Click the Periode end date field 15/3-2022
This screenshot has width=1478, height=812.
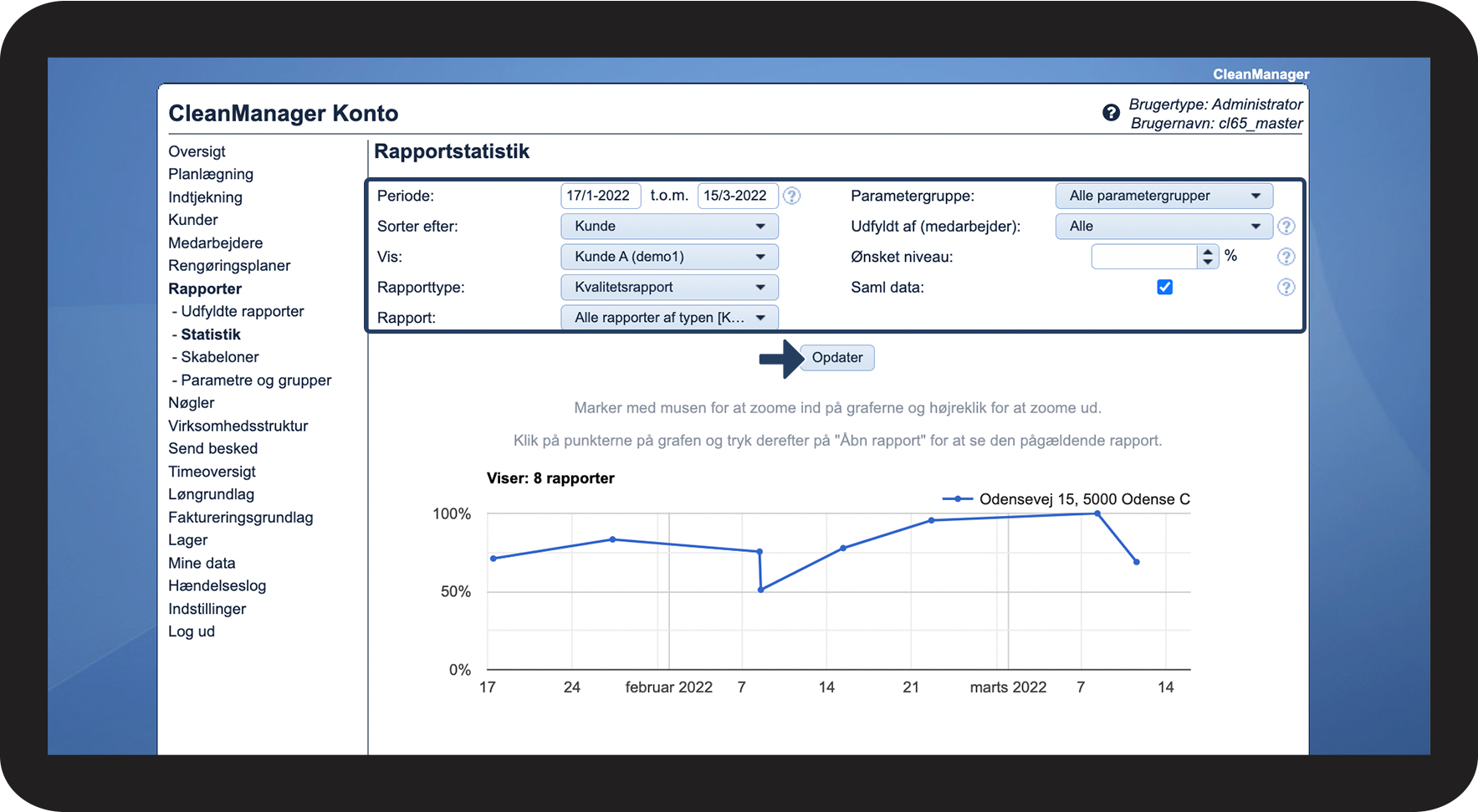738,196
